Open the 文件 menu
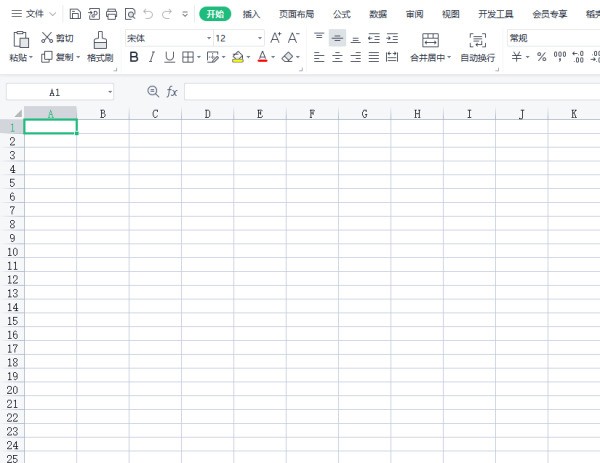Image resolution: width=600 pixels, height=463 pixels. (x=34, y=14)
